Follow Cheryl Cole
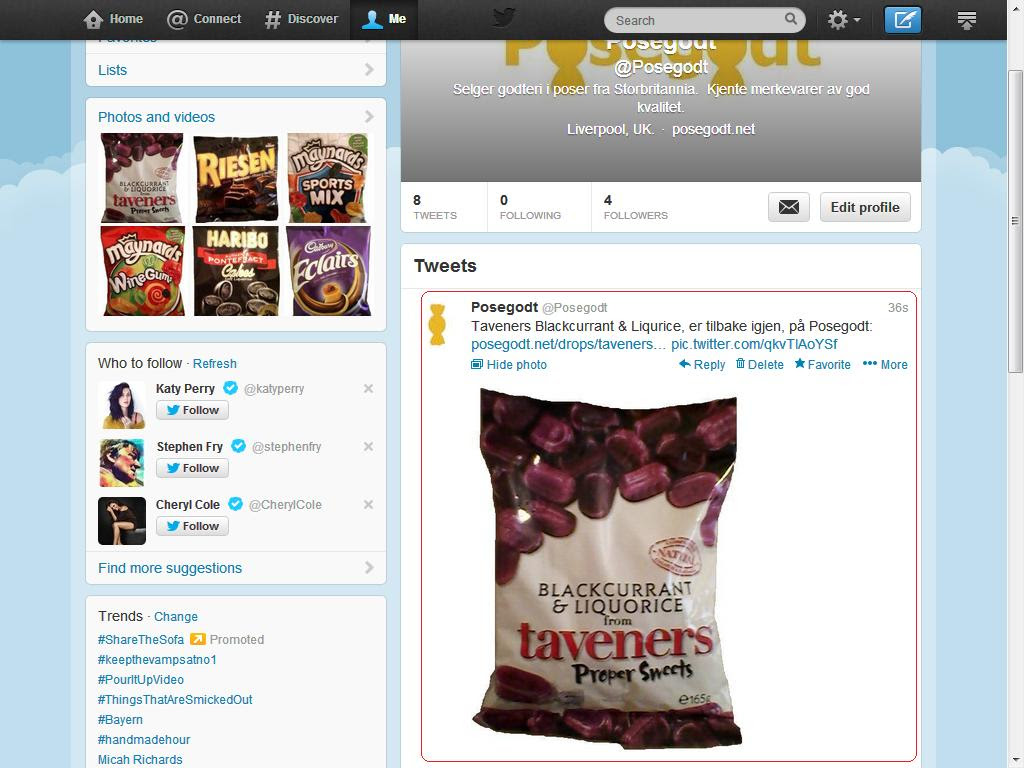The width and height of the screenshot is (1024, 768). point(192,526)
